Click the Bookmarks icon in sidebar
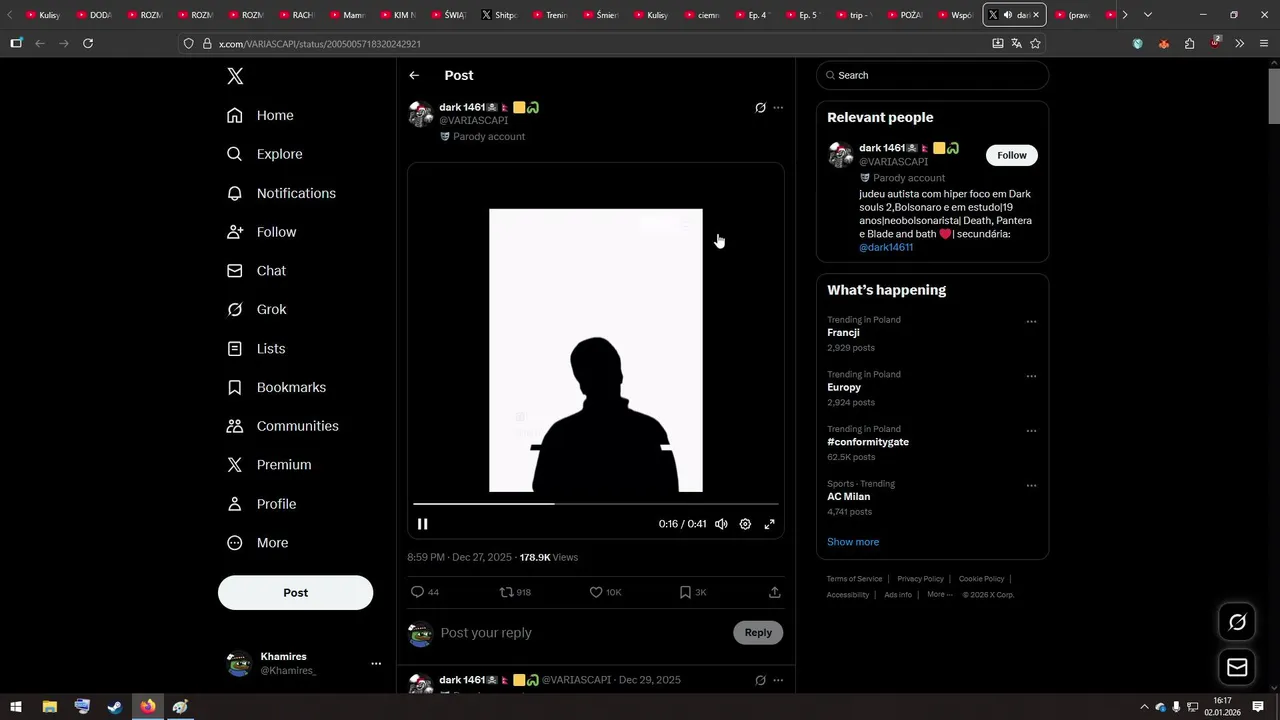Image resolution: width=1280 pixels, height=720 pixels. (x=235, y=387)
